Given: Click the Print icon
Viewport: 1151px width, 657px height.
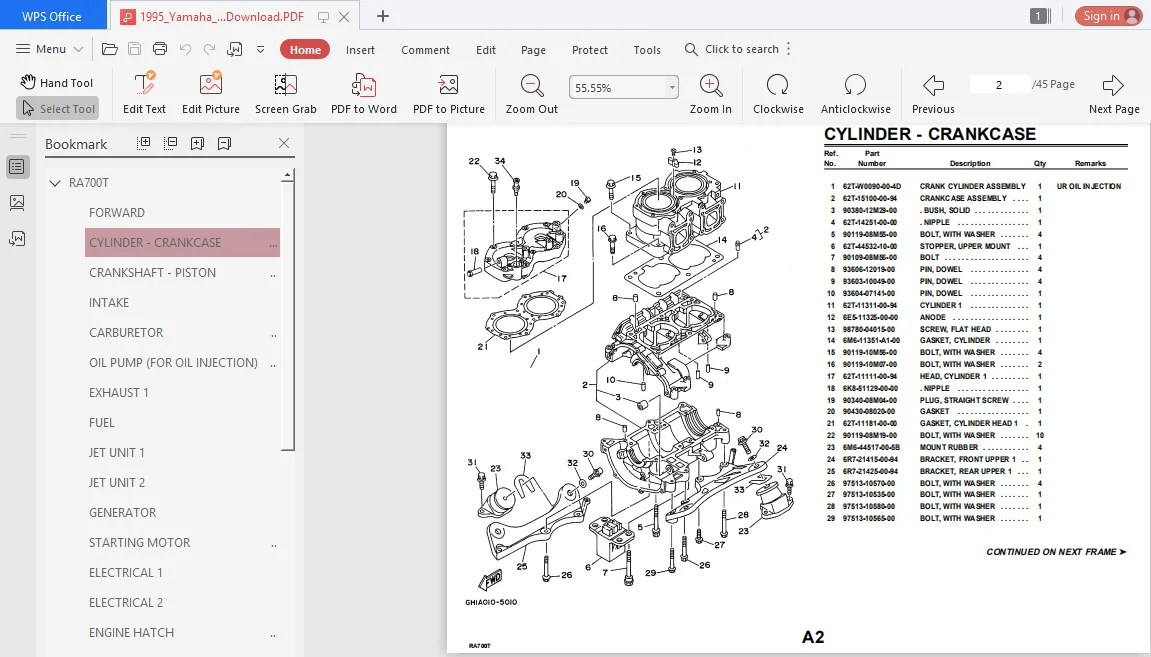Looking at the screenshot, I should point(159,49).
